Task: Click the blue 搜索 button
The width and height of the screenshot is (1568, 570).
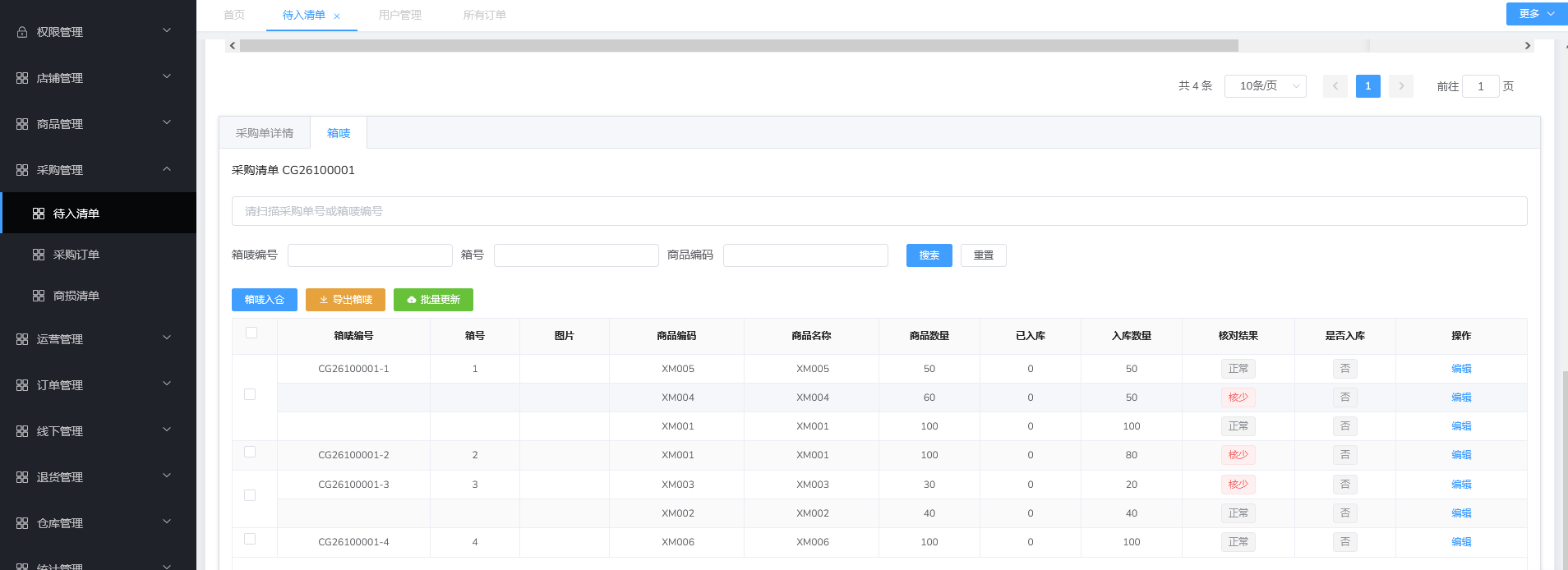Action: [929, 255]
